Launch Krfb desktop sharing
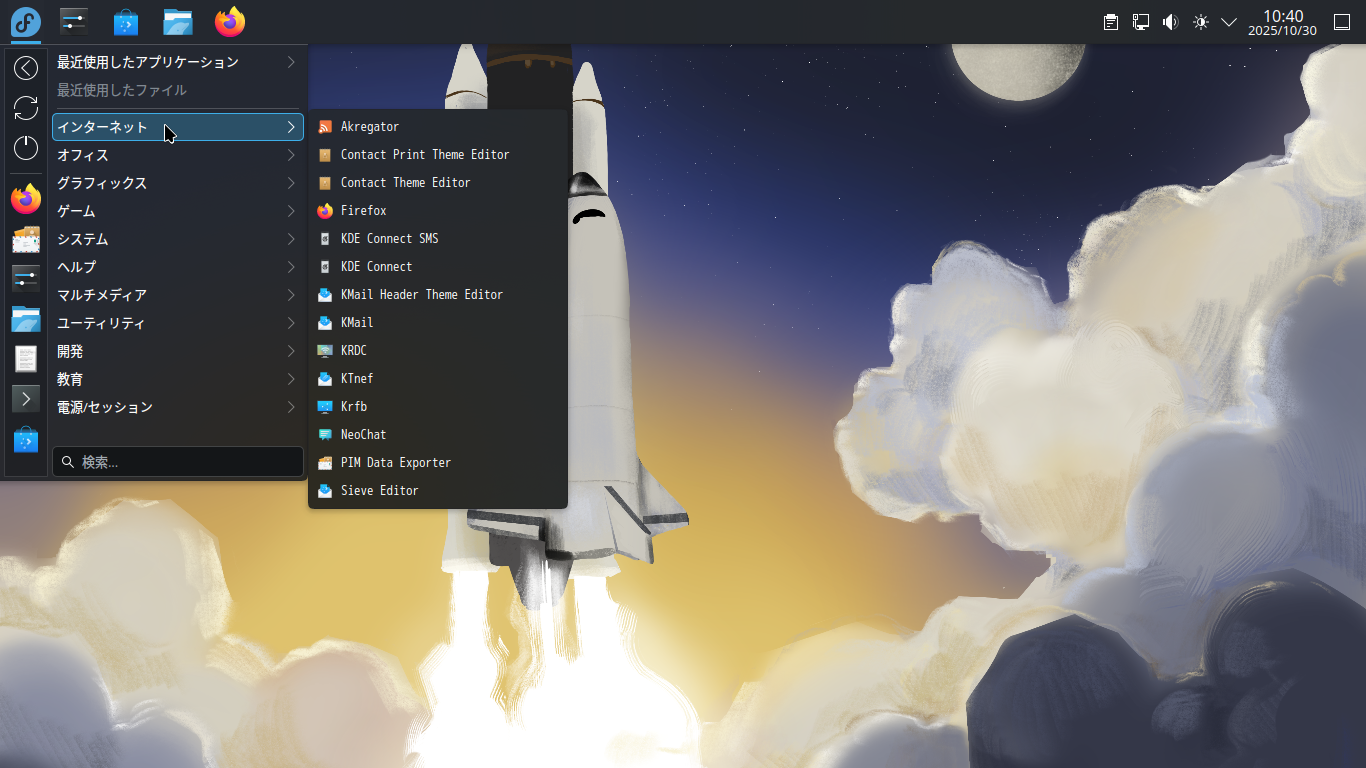The height and width of the screenshot is (768, 1366). tap(438, 407)
